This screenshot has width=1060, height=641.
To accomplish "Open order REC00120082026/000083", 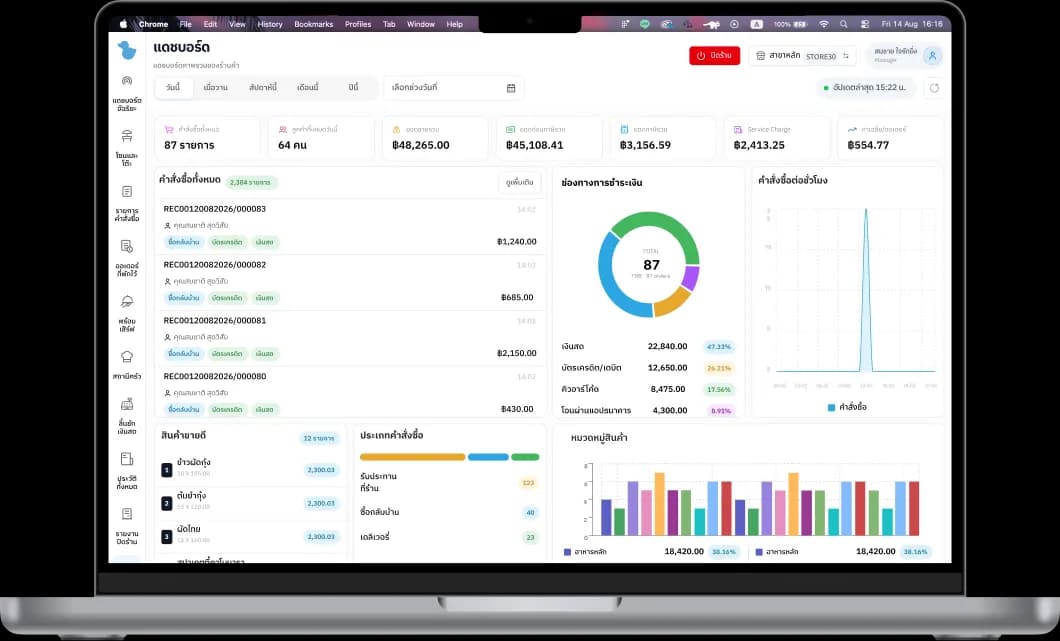I will click(x=350, y=227).
